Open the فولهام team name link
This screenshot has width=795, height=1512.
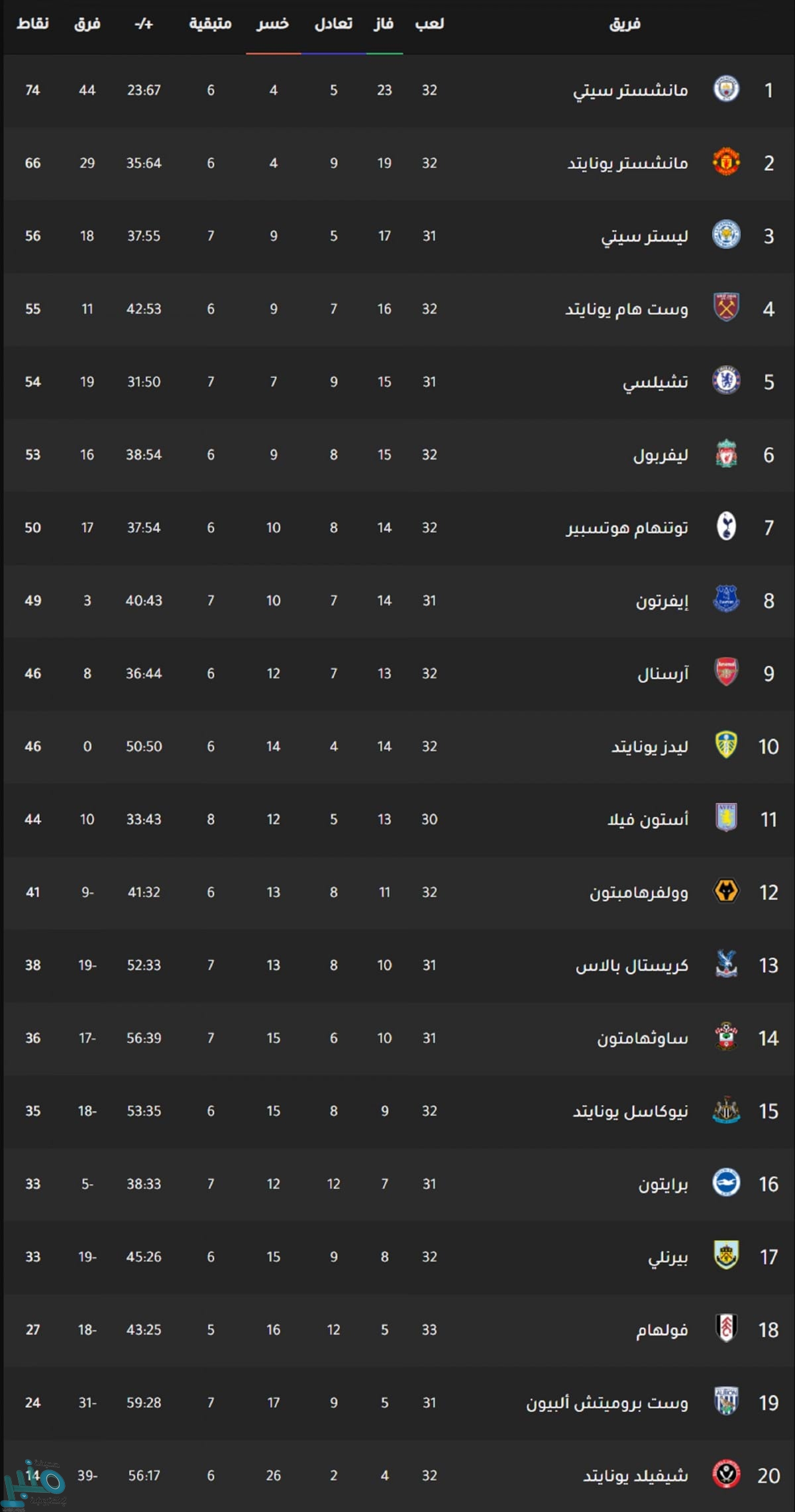tap(662, 1330)
